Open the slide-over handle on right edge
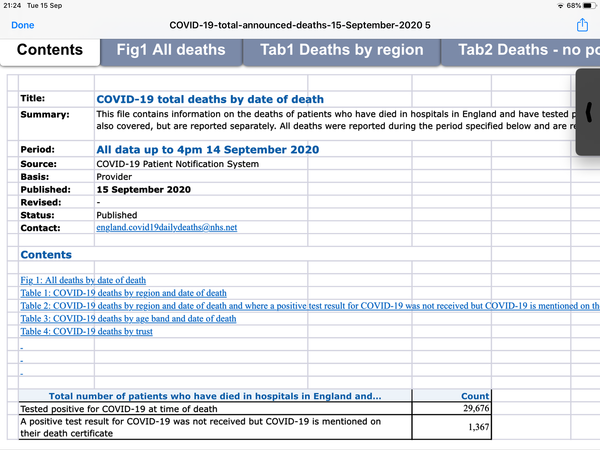600x450 pixels. coord(589,112)
